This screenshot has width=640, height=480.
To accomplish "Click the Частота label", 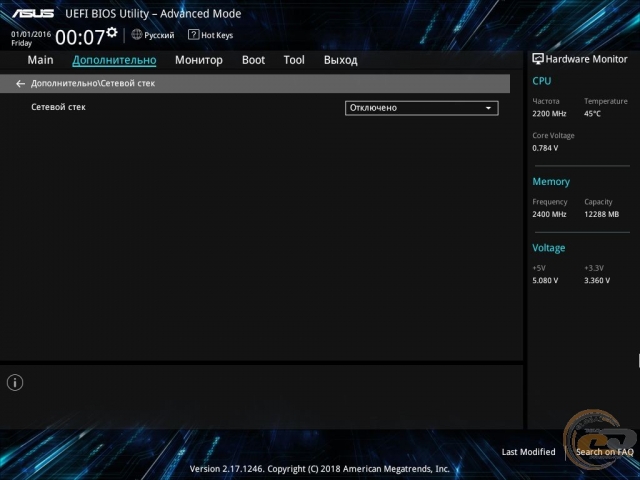I will click(546, 101).
